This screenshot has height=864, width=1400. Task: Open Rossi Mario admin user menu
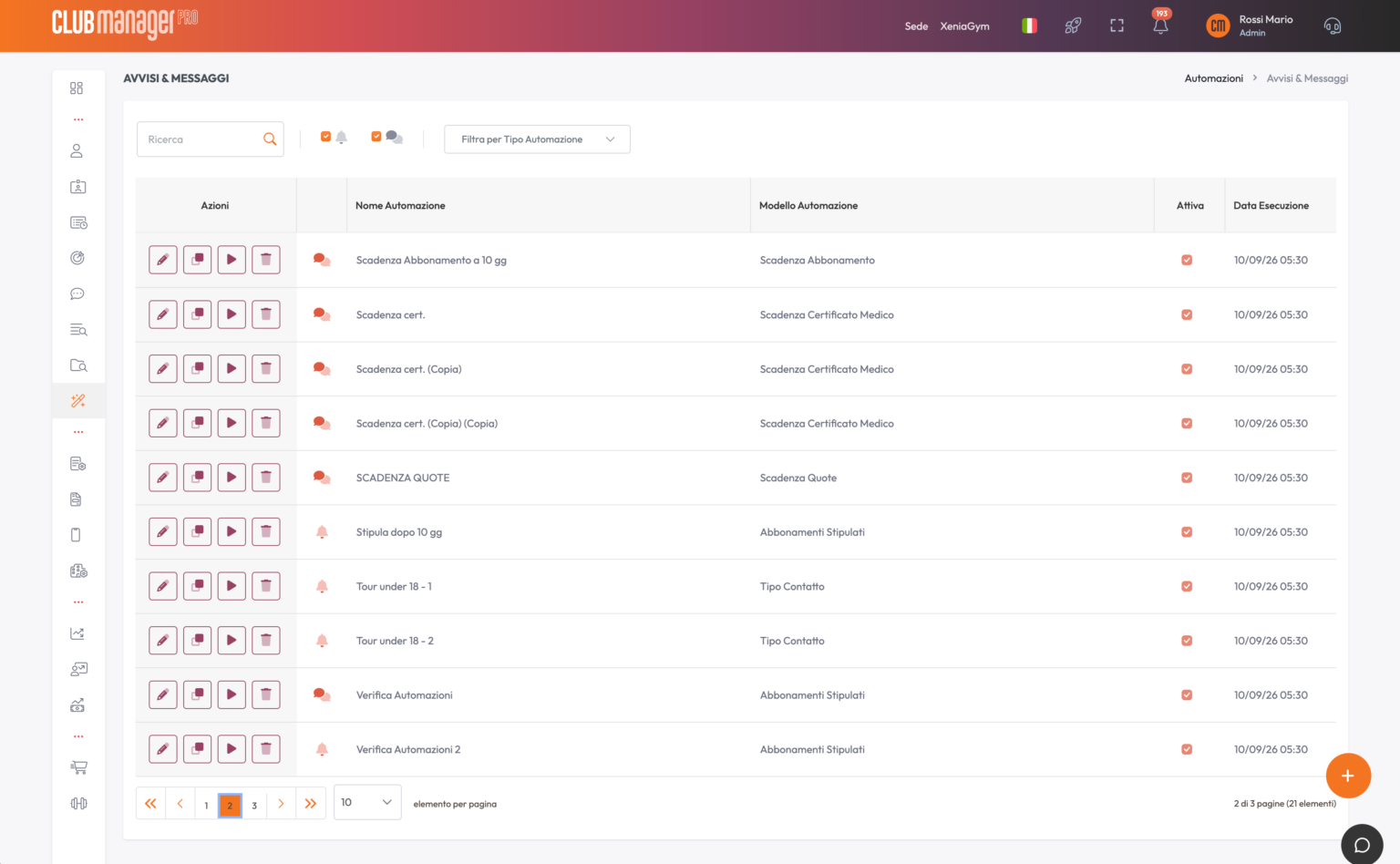1251,26
